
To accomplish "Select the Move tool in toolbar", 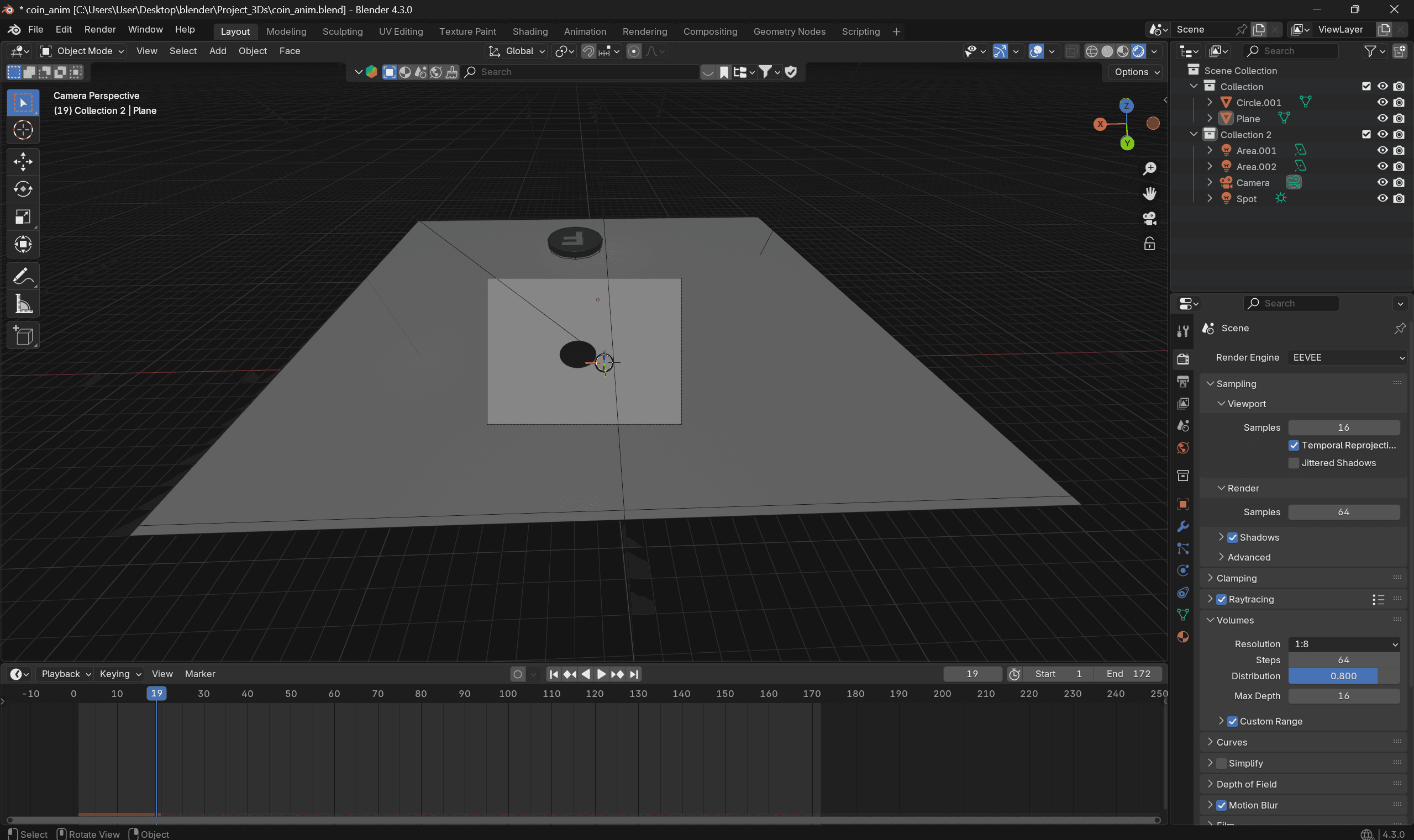I will pos(23,162).
